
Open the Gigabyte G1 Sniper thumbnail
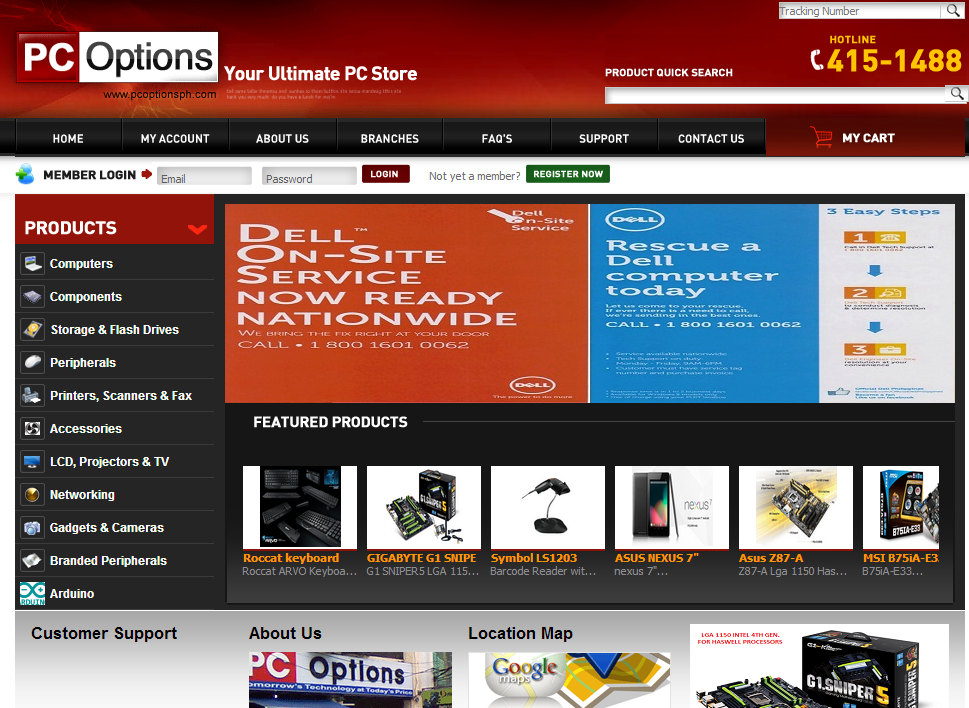click(424, 507)
